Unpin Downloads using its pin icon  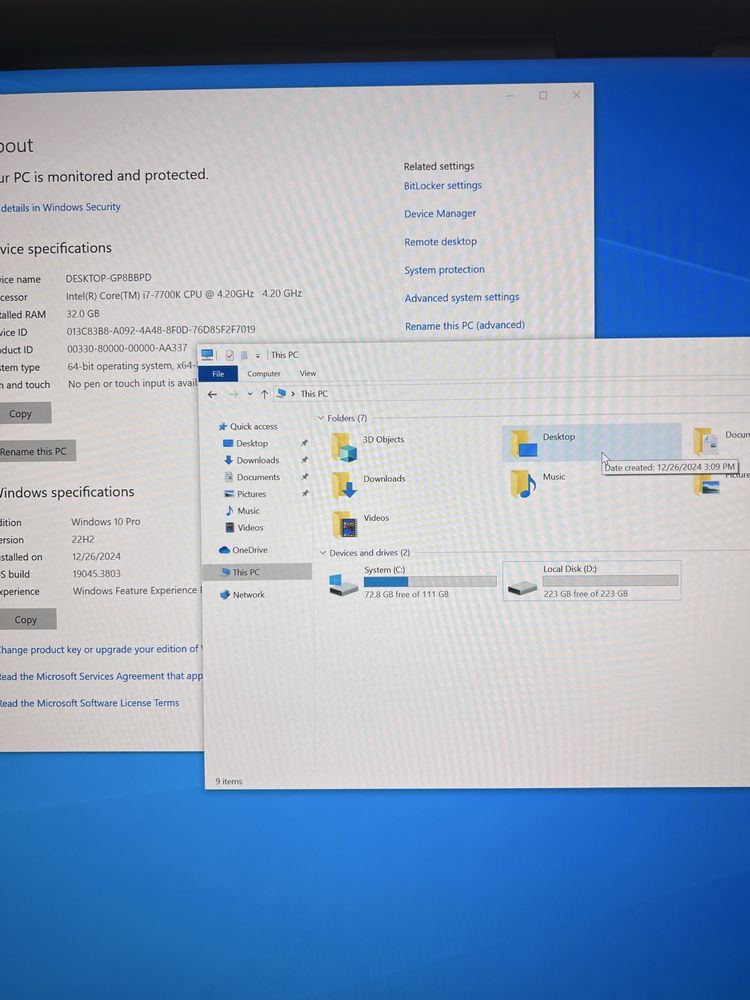(304, 460)
